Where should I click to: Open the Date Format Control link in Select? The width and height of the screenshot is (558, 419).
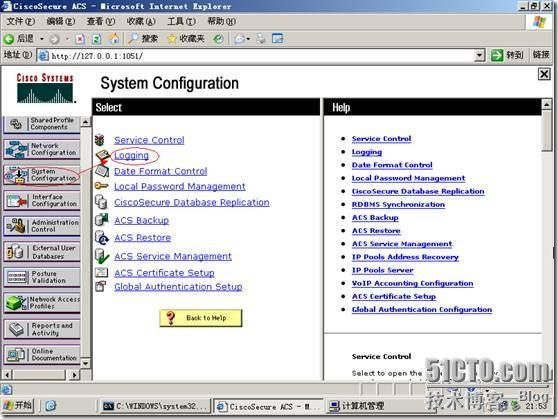[x=160, y=171]
